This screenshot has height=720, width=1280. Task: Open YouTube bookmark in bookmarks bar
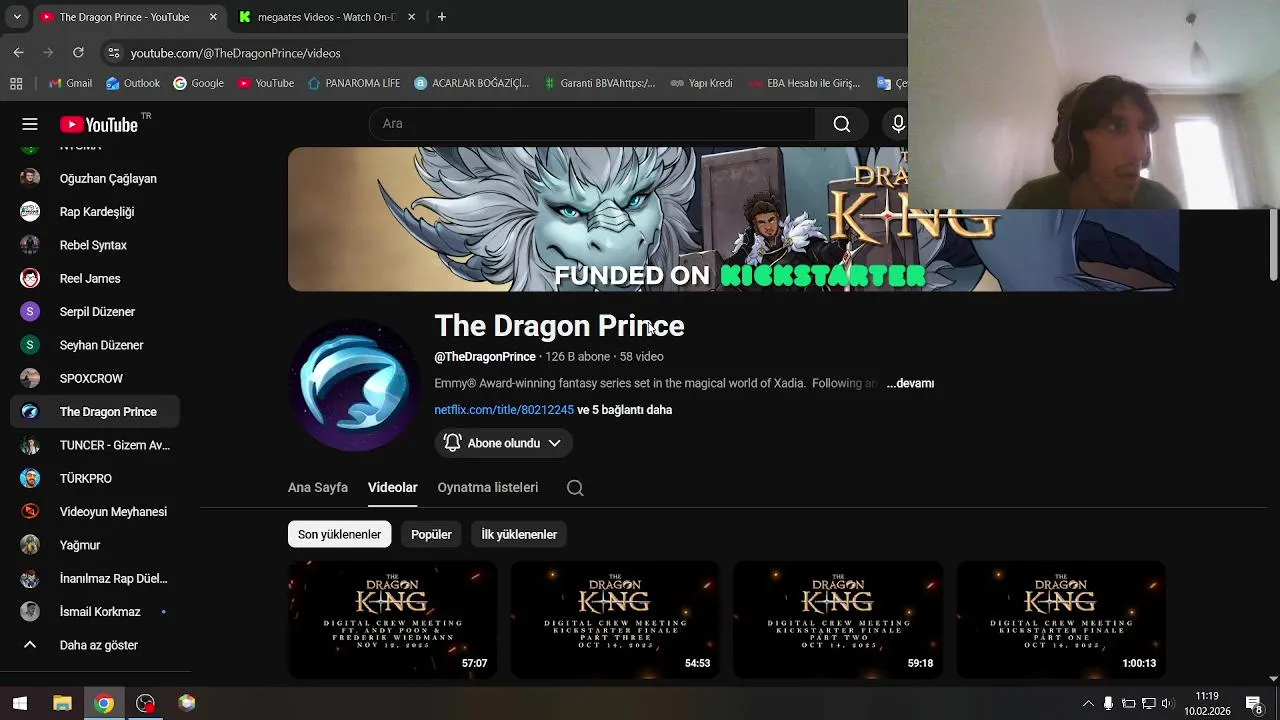pos(266,83)
